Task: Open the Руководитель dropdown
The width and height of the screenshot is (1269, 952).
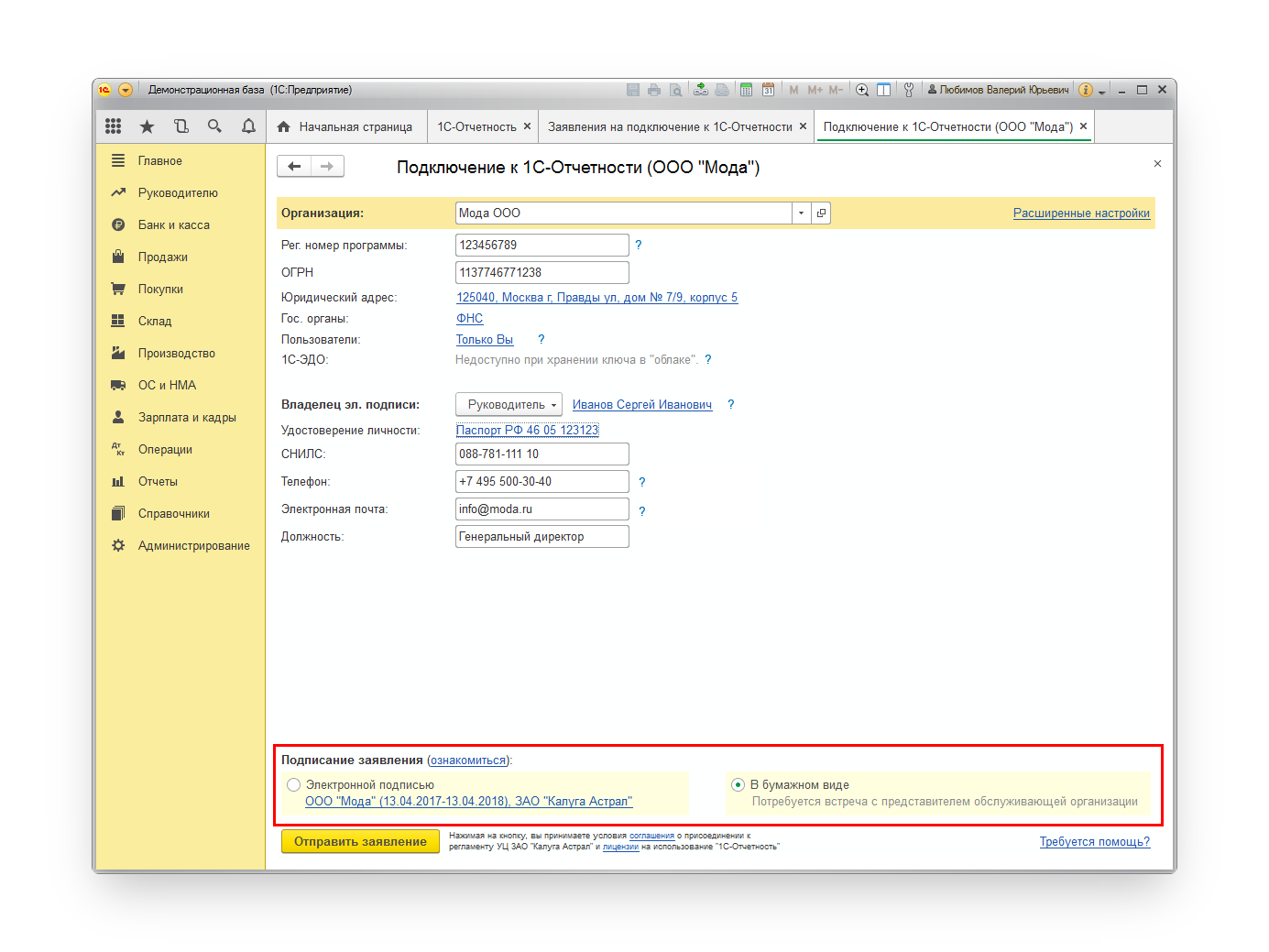Action: (x=509, y=404)
